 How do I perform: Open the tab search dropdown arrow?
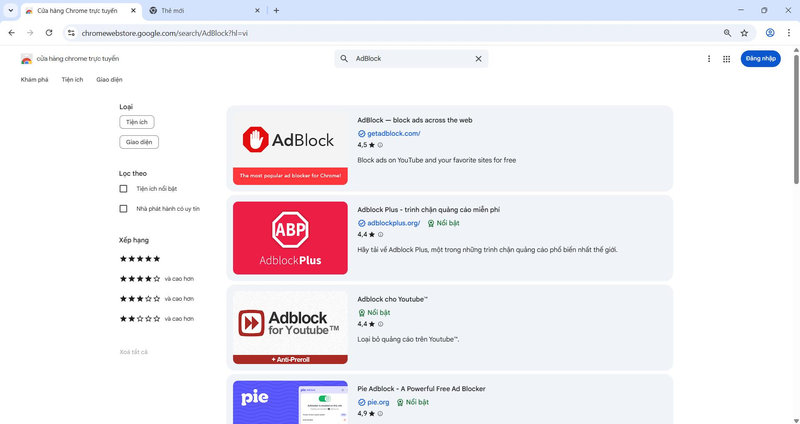pos(10,10)
